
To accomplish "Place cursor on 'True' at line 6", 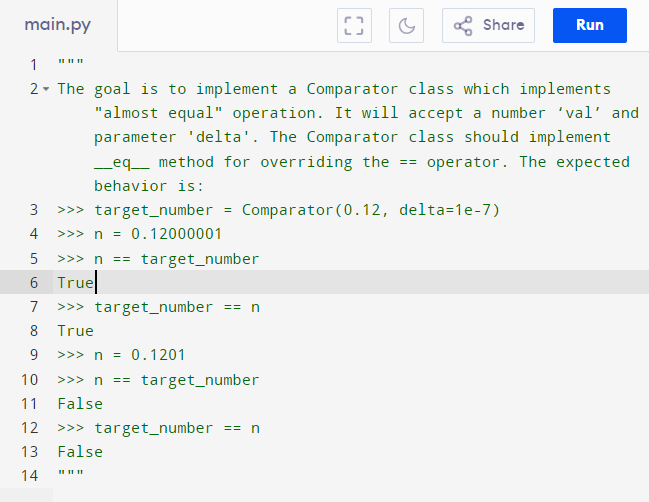I will click(76, 283).
